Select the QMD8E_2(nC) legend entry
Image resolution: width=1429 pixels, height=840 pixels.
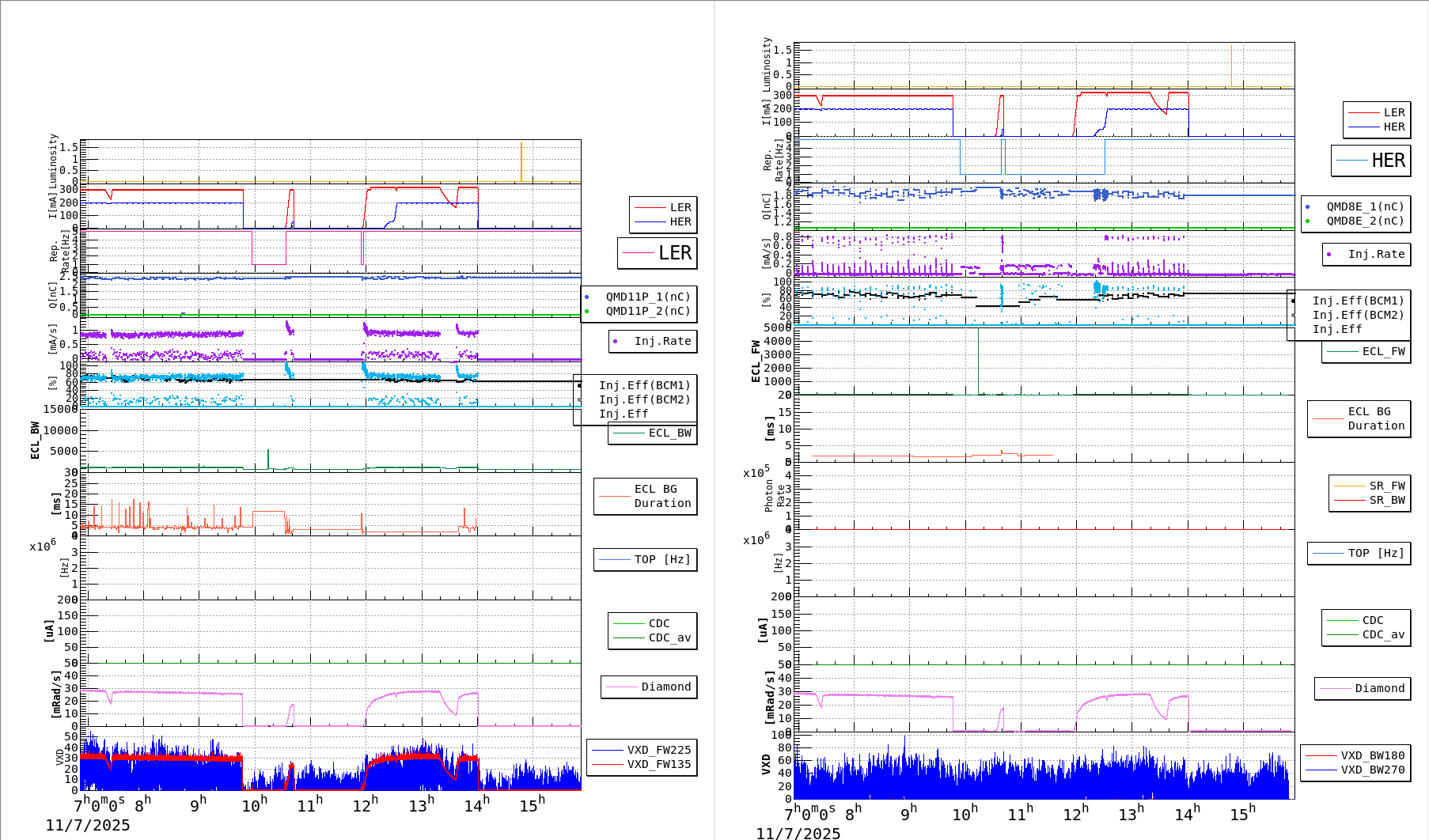[x=1364, y=221]
